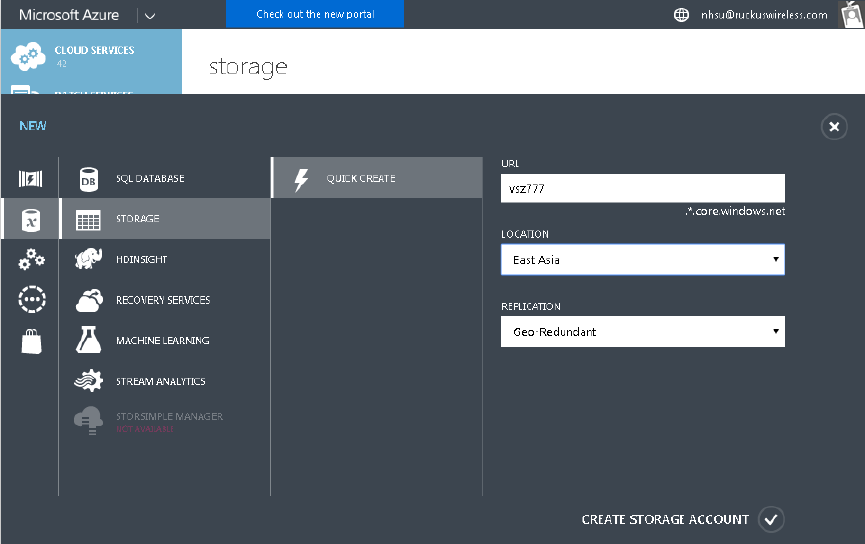Click the URL input field containing vsz777

tap(643, 188)
